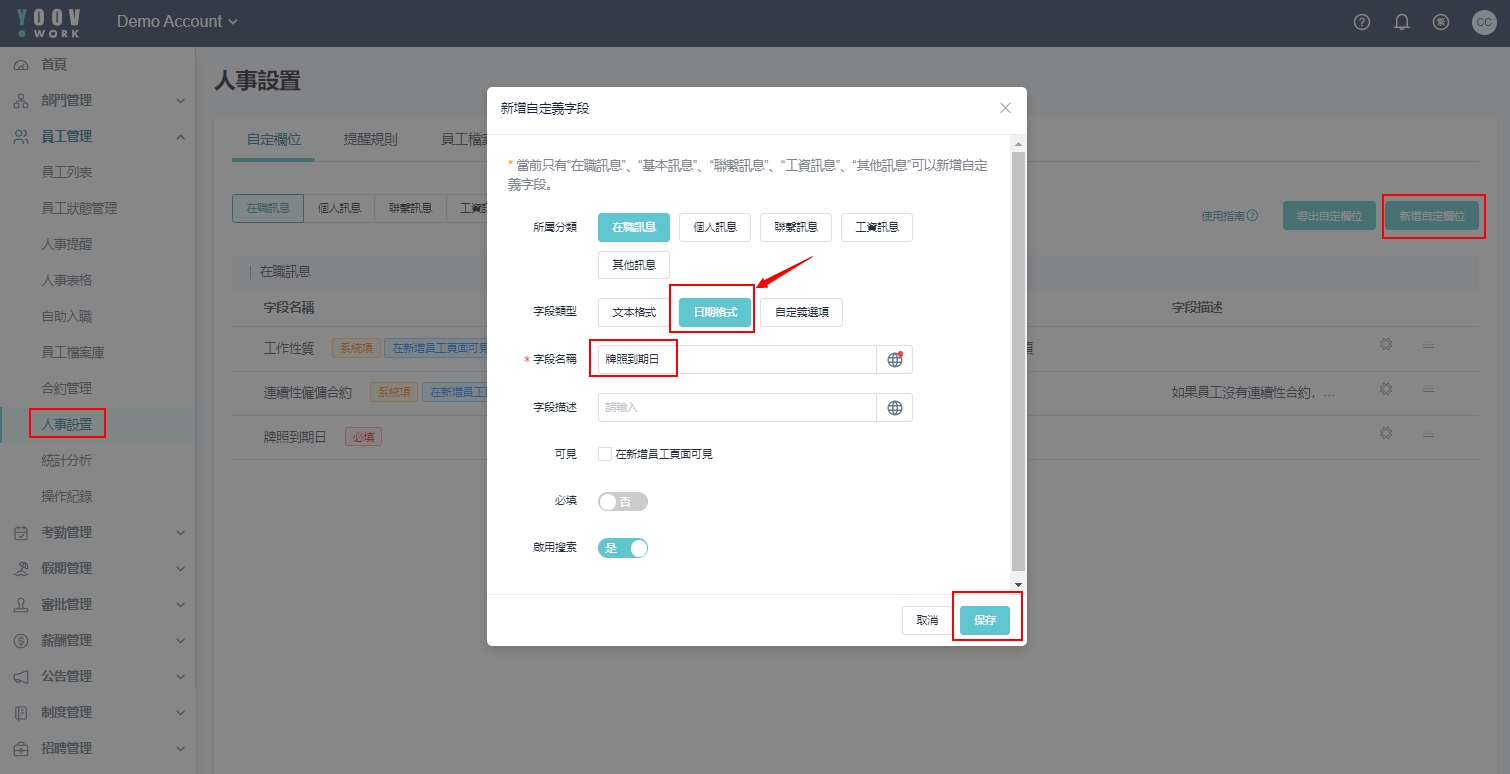Image resolution: width=1510 pixels, height=774 pixels.
Task: Click the dialog's vertical scrollbar
Action: (1018, 360)
